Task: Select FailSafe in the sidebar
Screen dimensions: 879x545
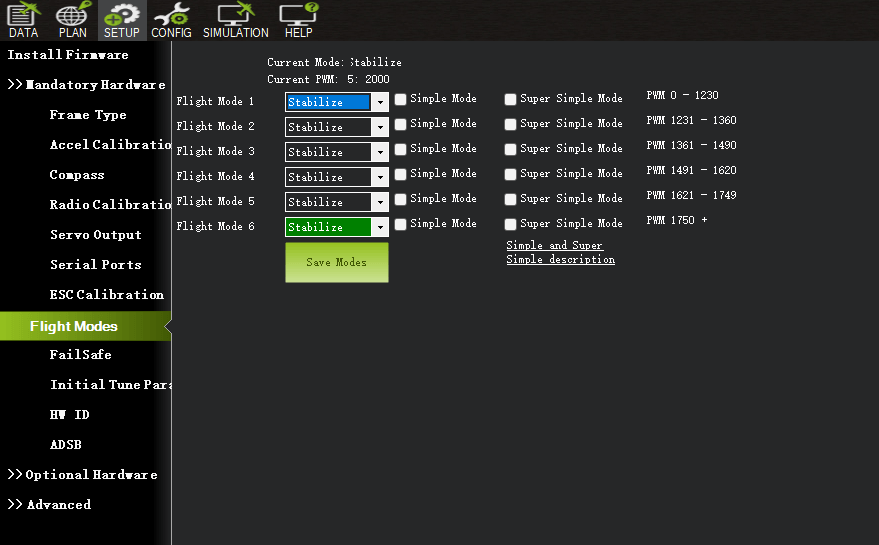Action: point(80,355)
